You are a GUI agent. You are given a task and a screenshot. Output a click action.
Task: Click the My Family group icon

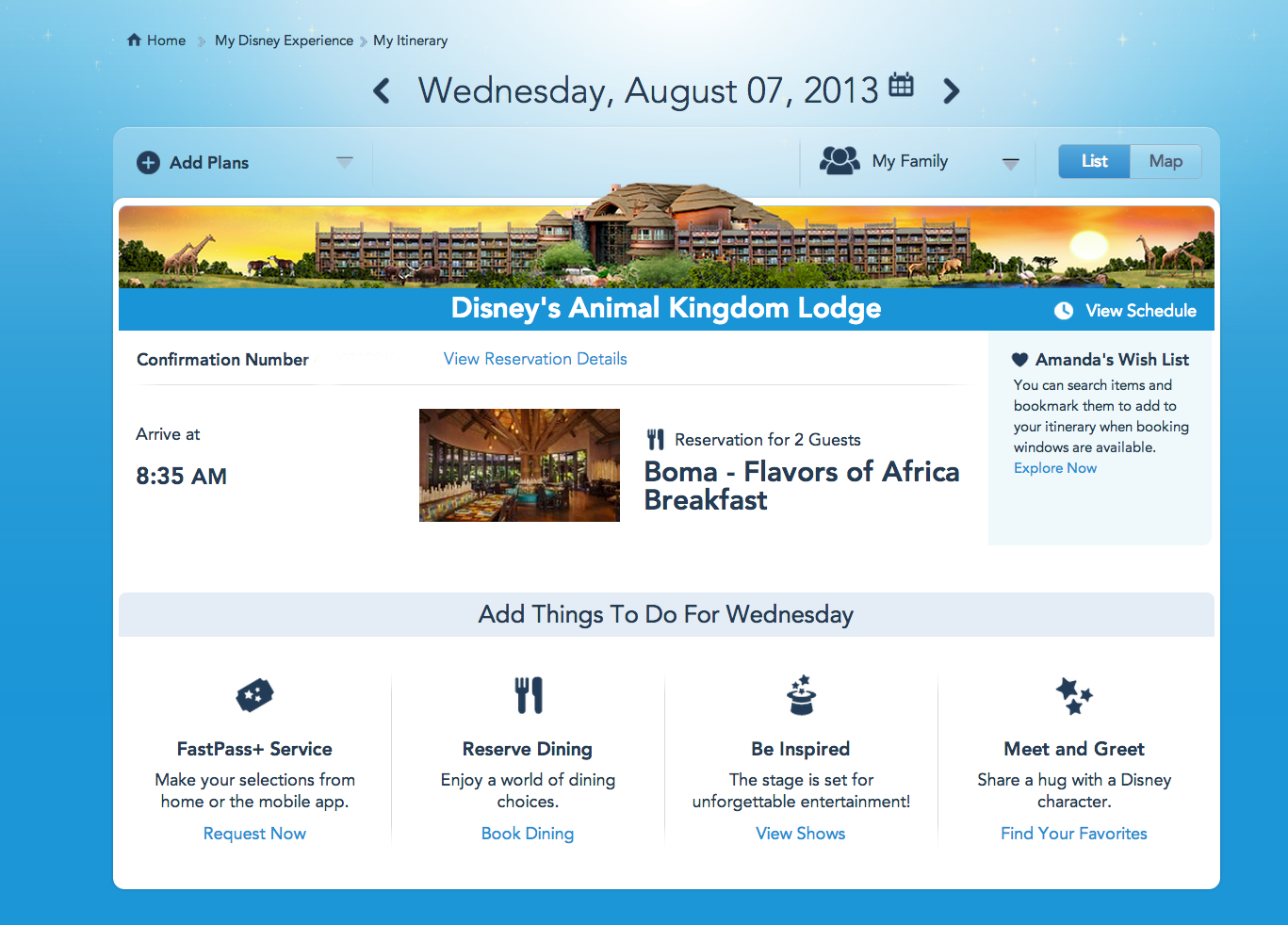[839, 161]
